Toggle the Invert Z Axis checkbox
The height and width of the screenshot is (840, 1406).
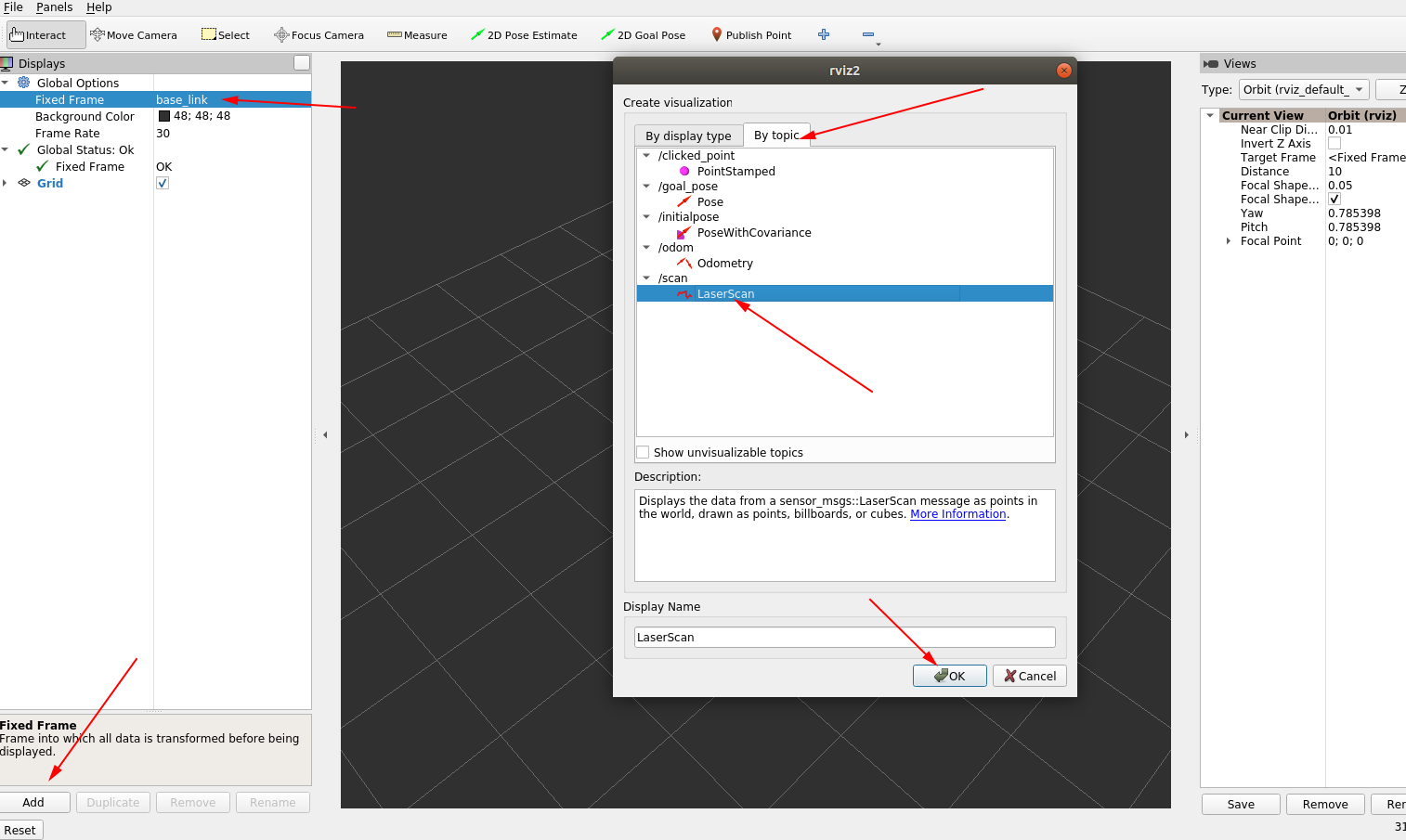[1334, 143]
